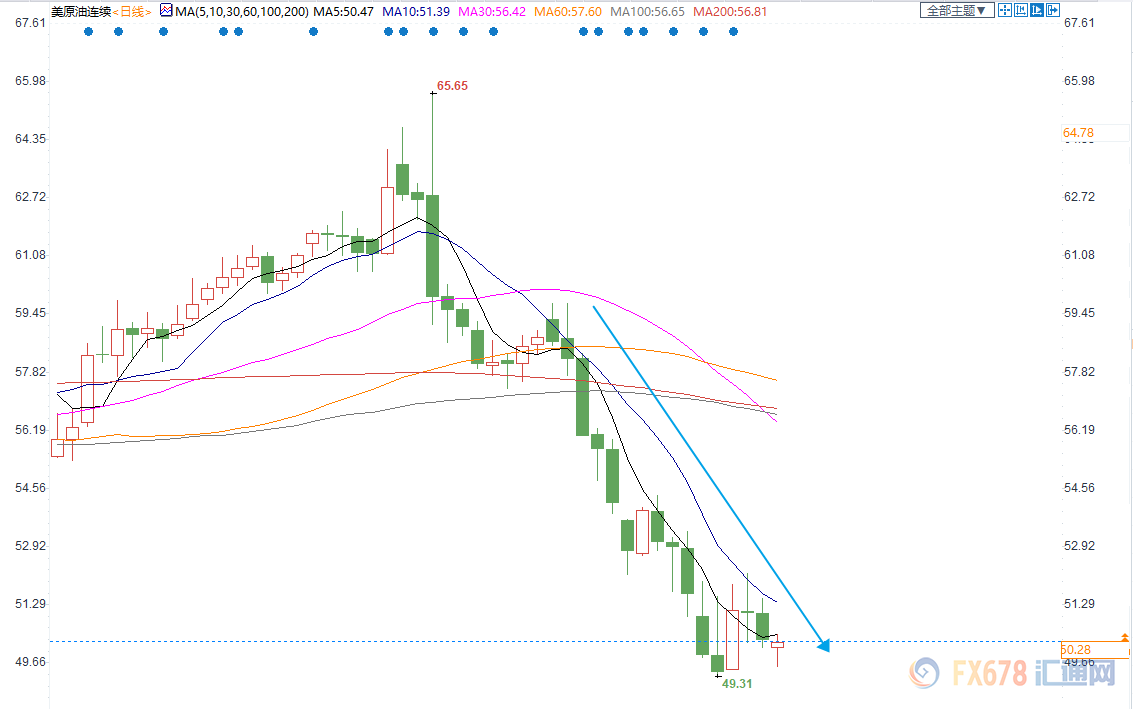
Task: Click the 65.65 high price label
Action: (452, 86)
